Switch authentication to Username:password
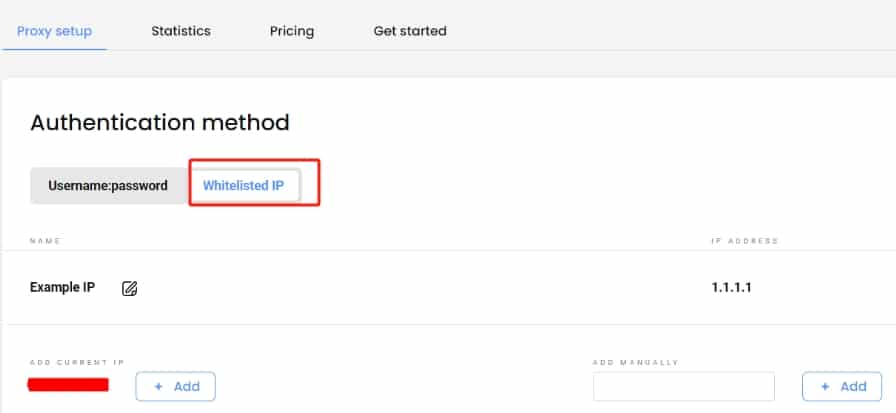Image resolution: width=896 pixels, height=413 pixels. (x=108, y=186)
